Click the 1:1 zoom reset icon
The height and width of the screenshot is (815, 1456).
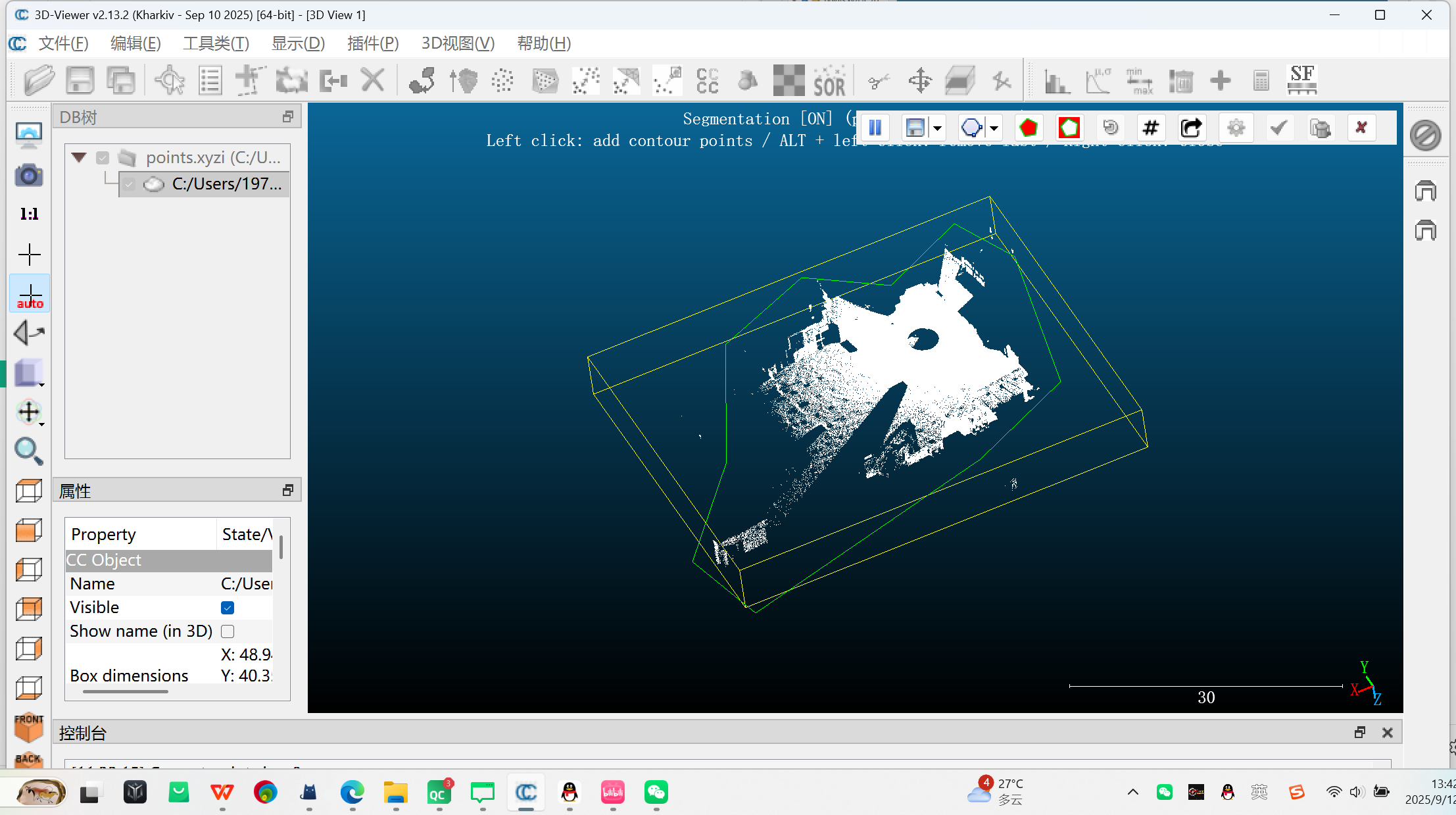29,214
